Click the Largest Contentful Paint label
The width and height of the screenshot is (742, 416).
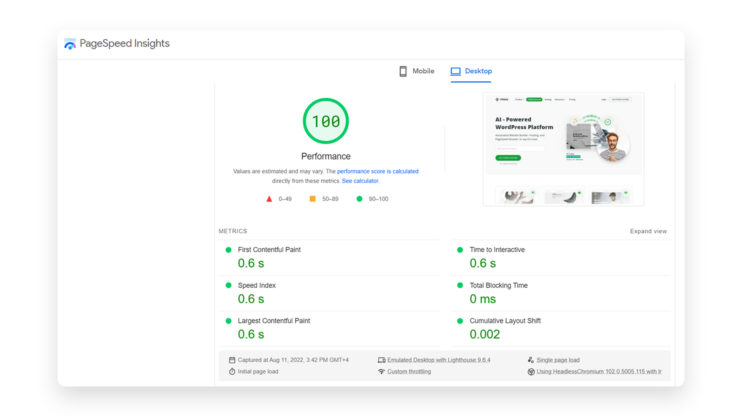point(274,320)
